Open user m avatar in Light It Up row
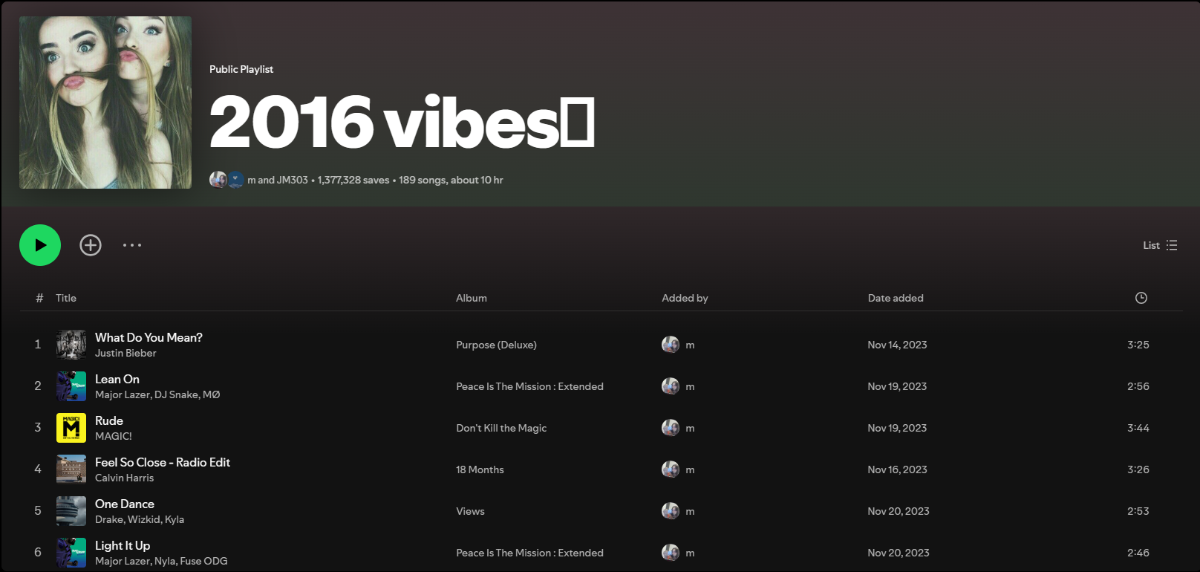 [x=670, y=553]
